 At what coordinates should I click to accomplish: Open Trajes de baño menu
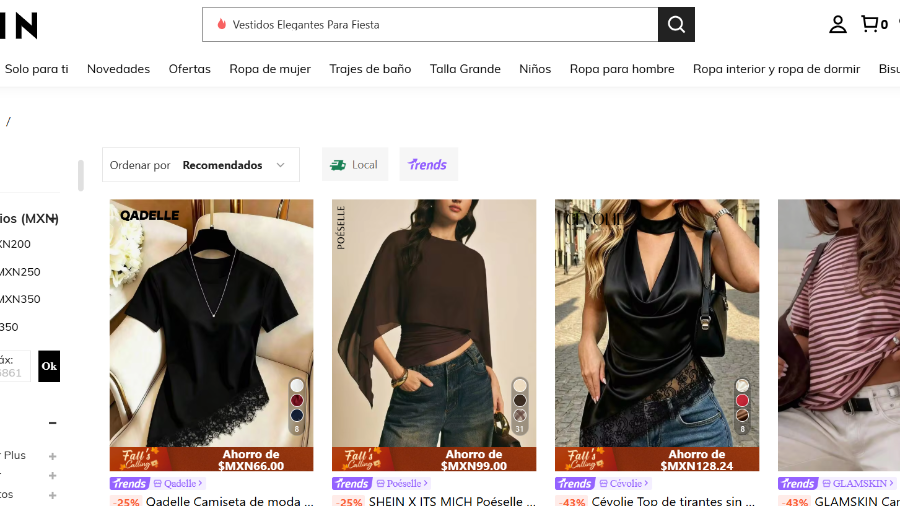pos(370,69)
